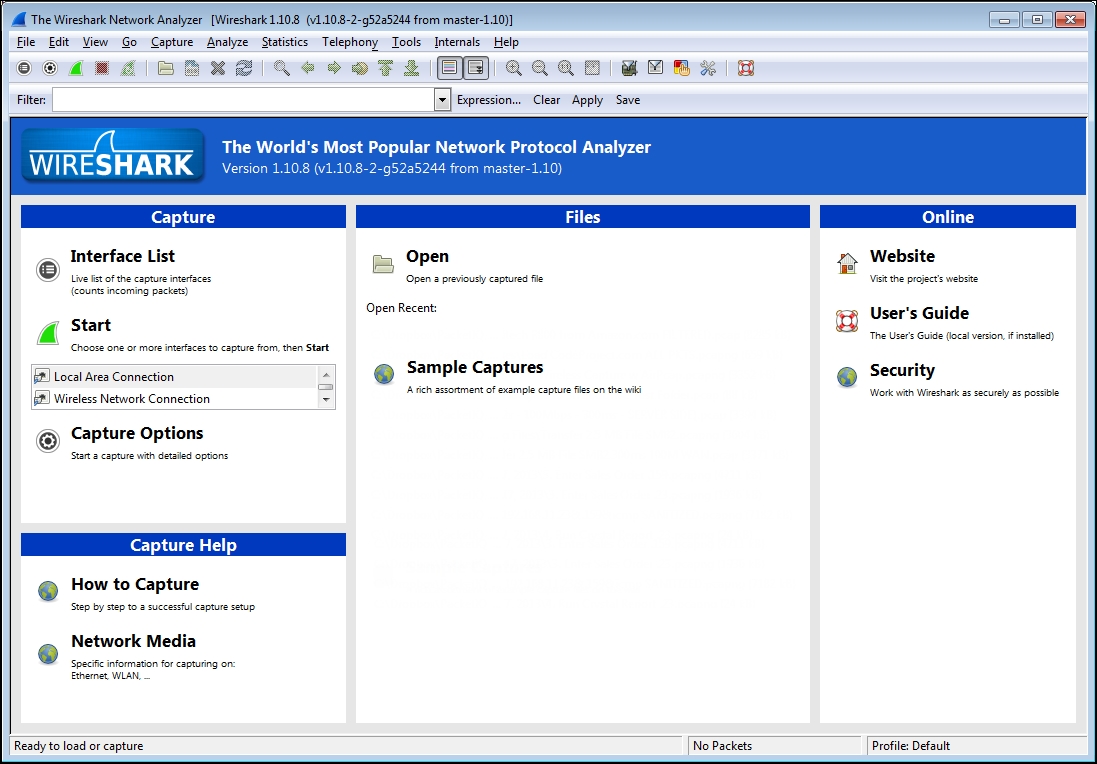Click the Apply filter button
Viewport: 1097px width, 764px height.
587,100
